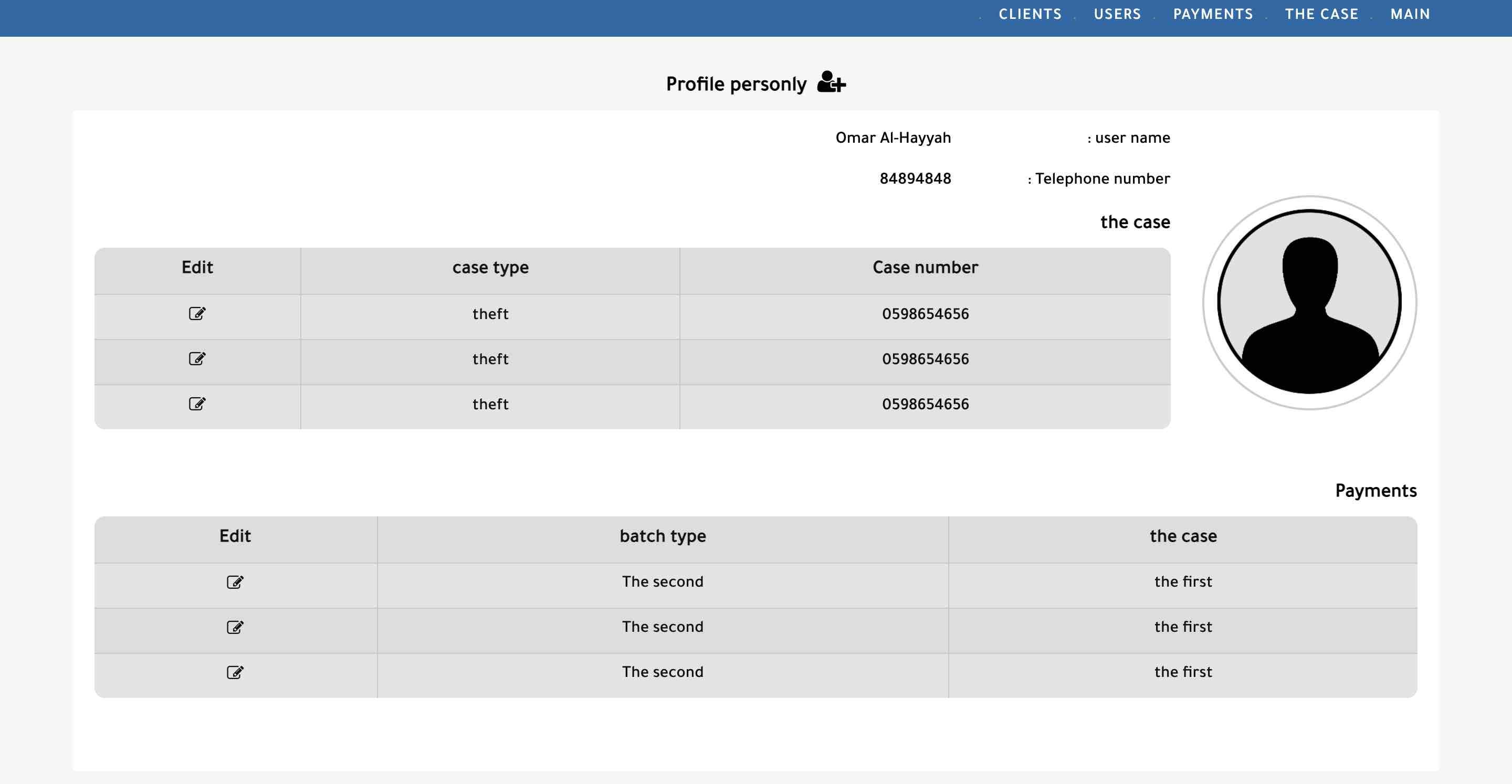The width and height of the screenshot is (1512, 784).
Task: Navigate to THE CASE page
Action: 1321,14
